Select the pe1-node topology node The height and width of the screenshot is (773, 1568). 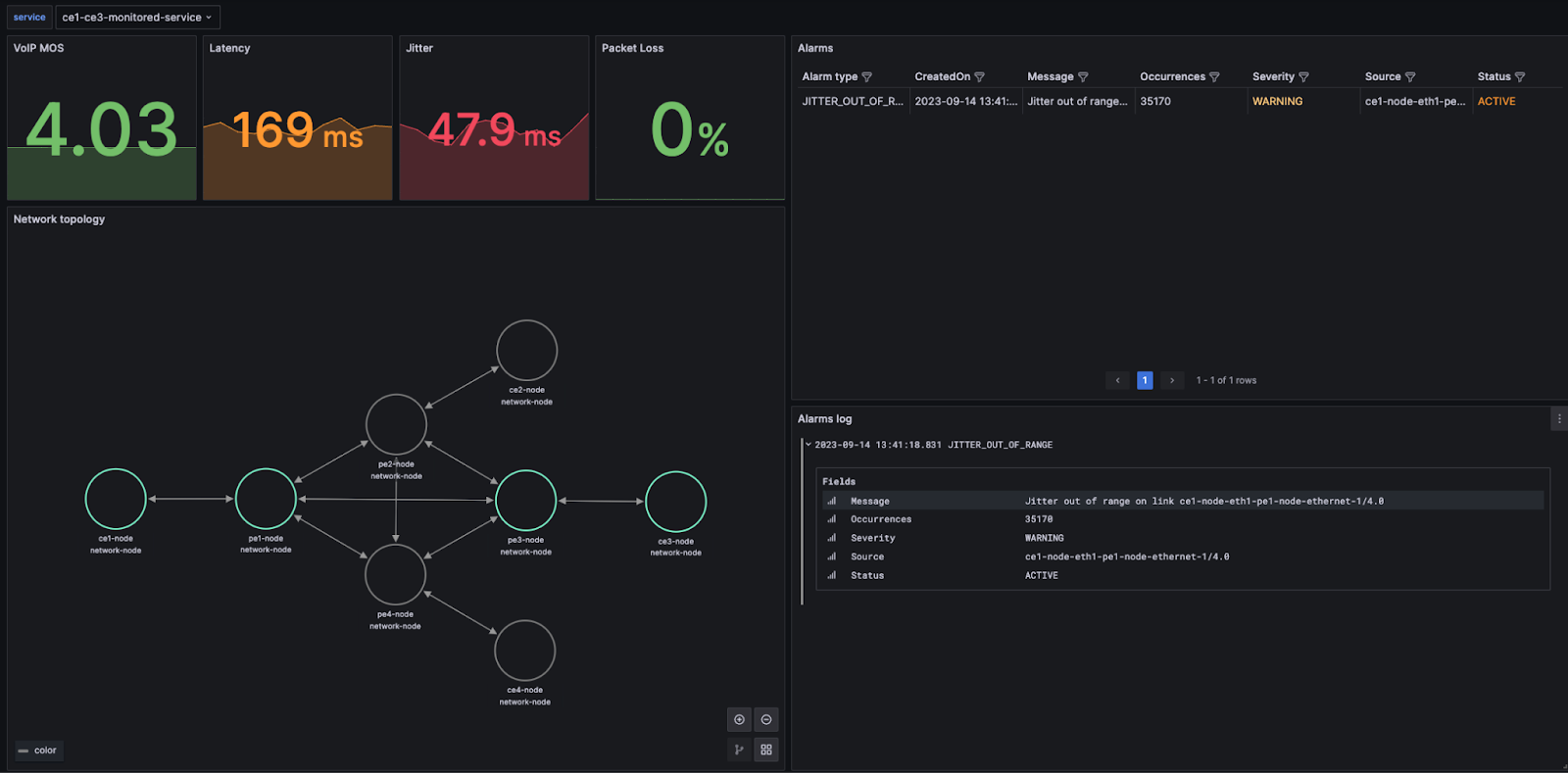266,499
